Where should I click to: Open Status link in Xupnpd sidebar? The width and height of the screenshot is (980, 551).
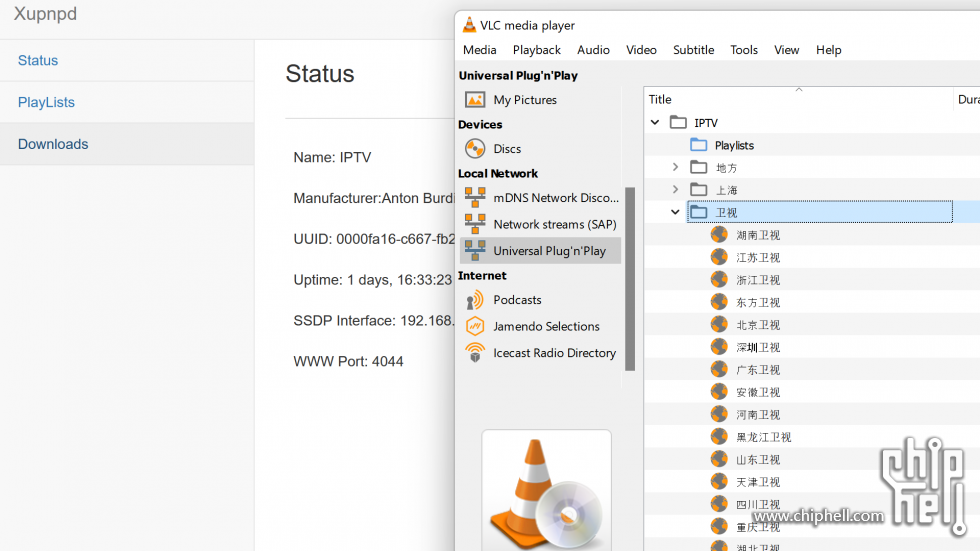pos(38,61)
